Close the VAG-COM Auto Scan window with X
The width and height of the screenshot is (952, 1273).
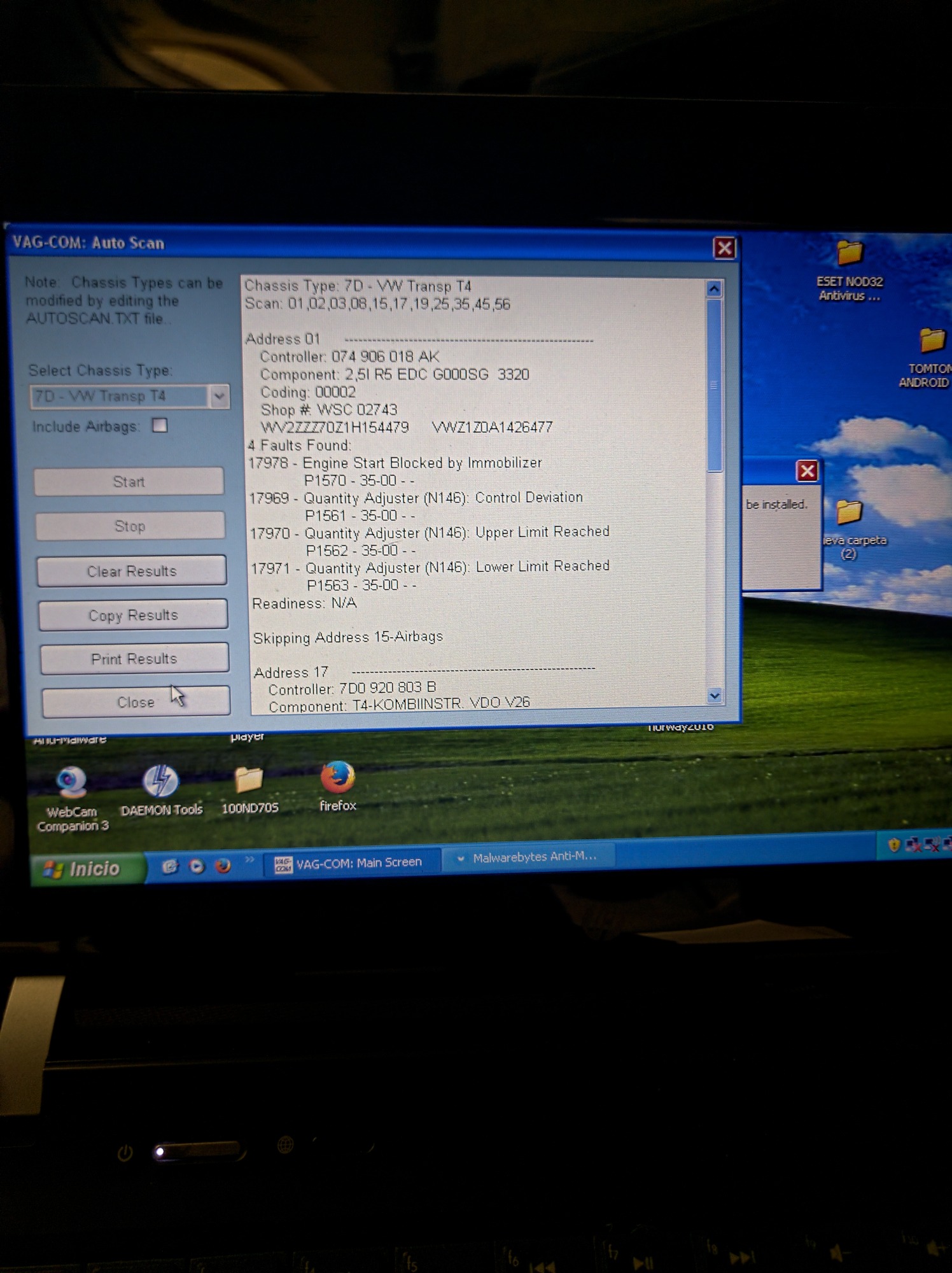(724, 248)
